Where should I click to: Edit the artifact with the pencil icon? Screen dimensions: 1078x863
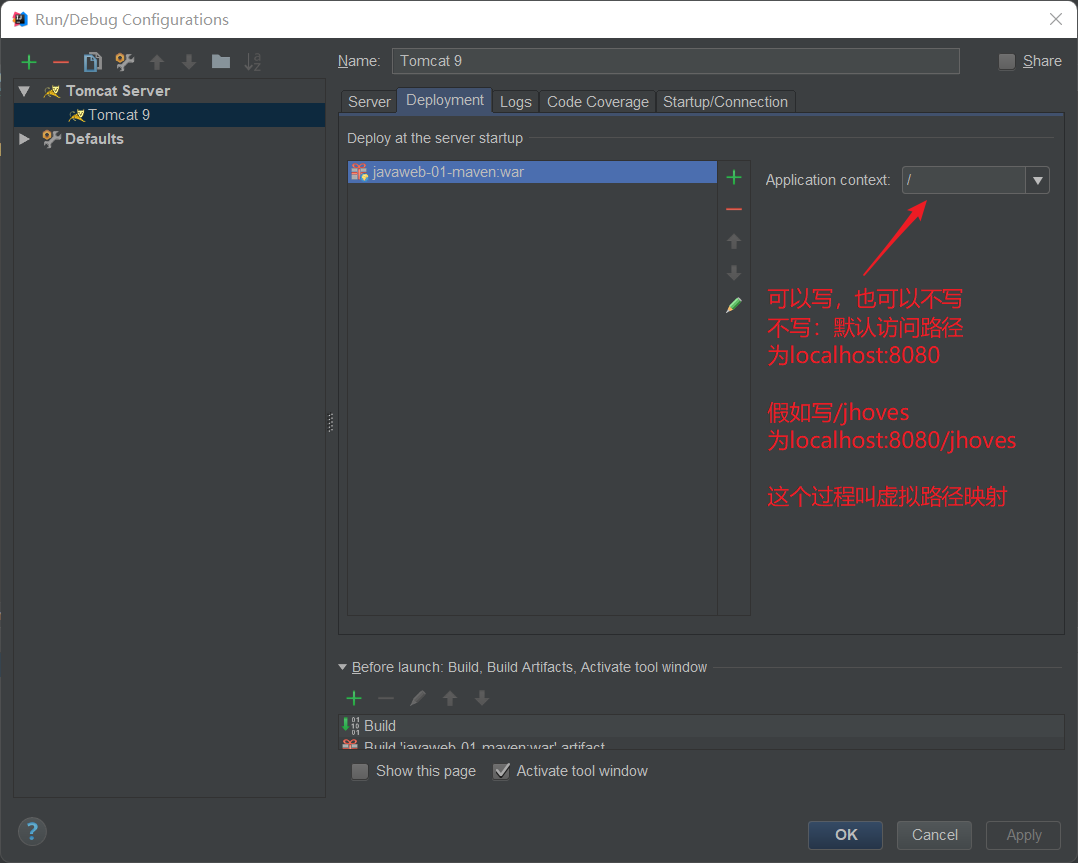pos(734,305)
